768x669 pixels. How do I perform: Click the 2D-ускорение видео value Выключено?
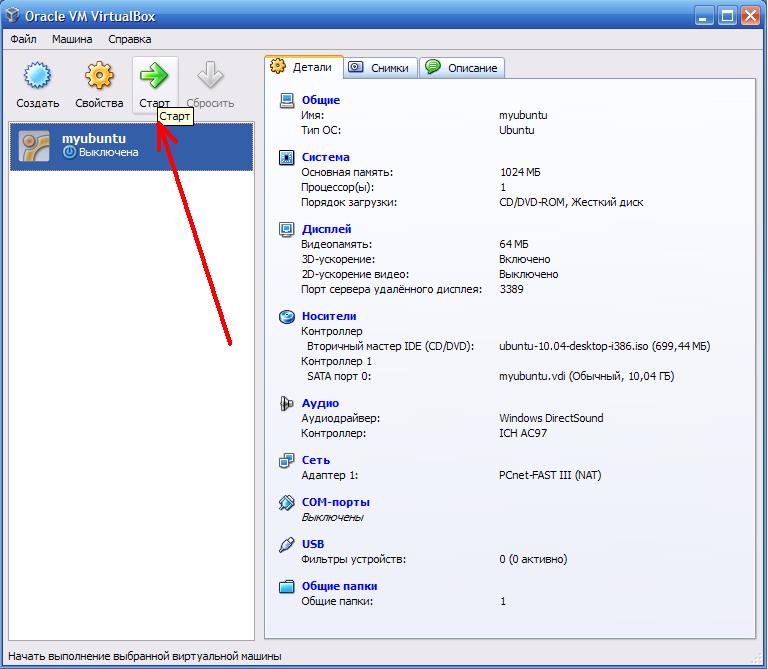(528, 275)
